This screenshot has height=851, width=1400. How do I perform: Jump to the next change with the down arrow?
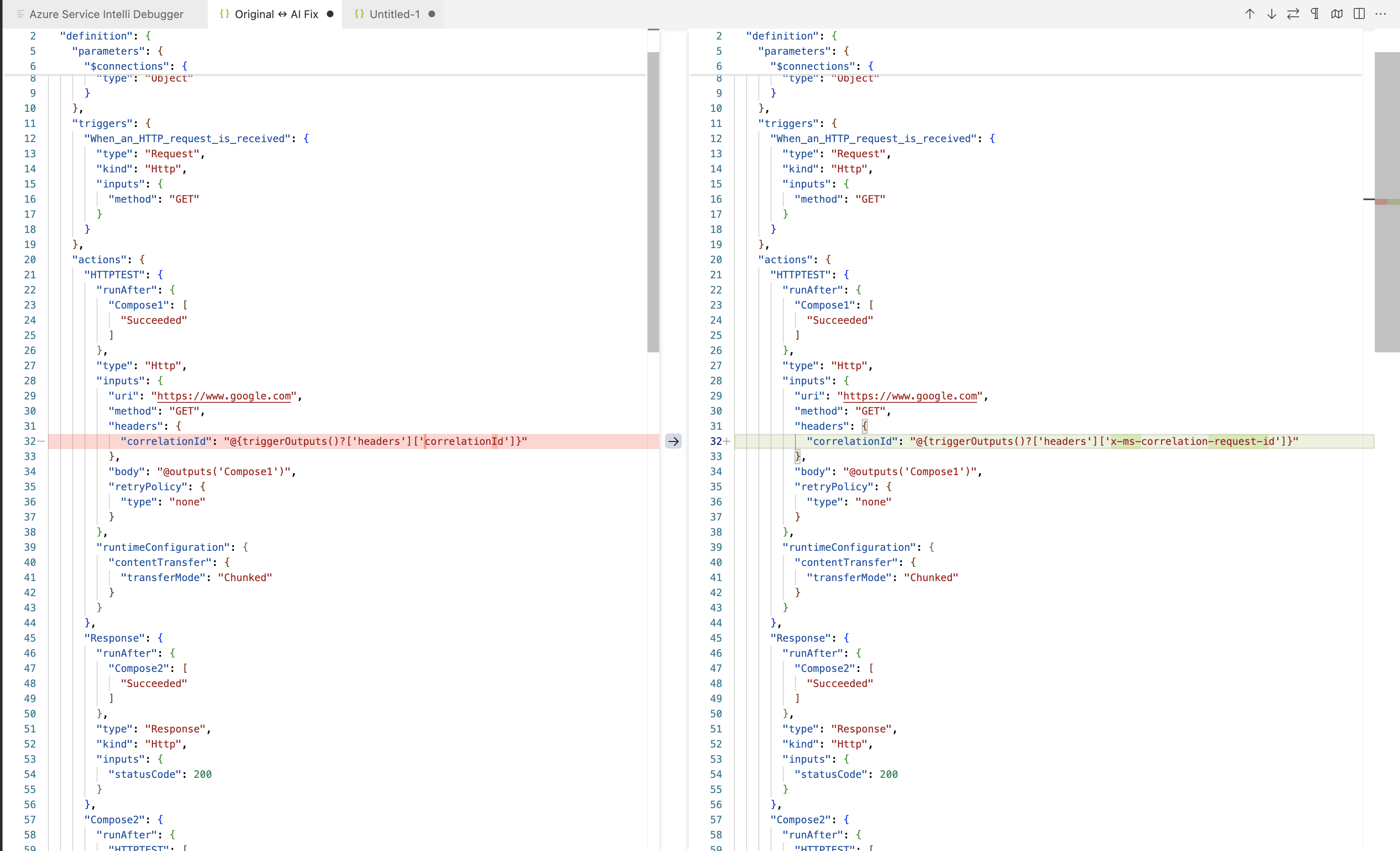click(x=1272, y=14)
